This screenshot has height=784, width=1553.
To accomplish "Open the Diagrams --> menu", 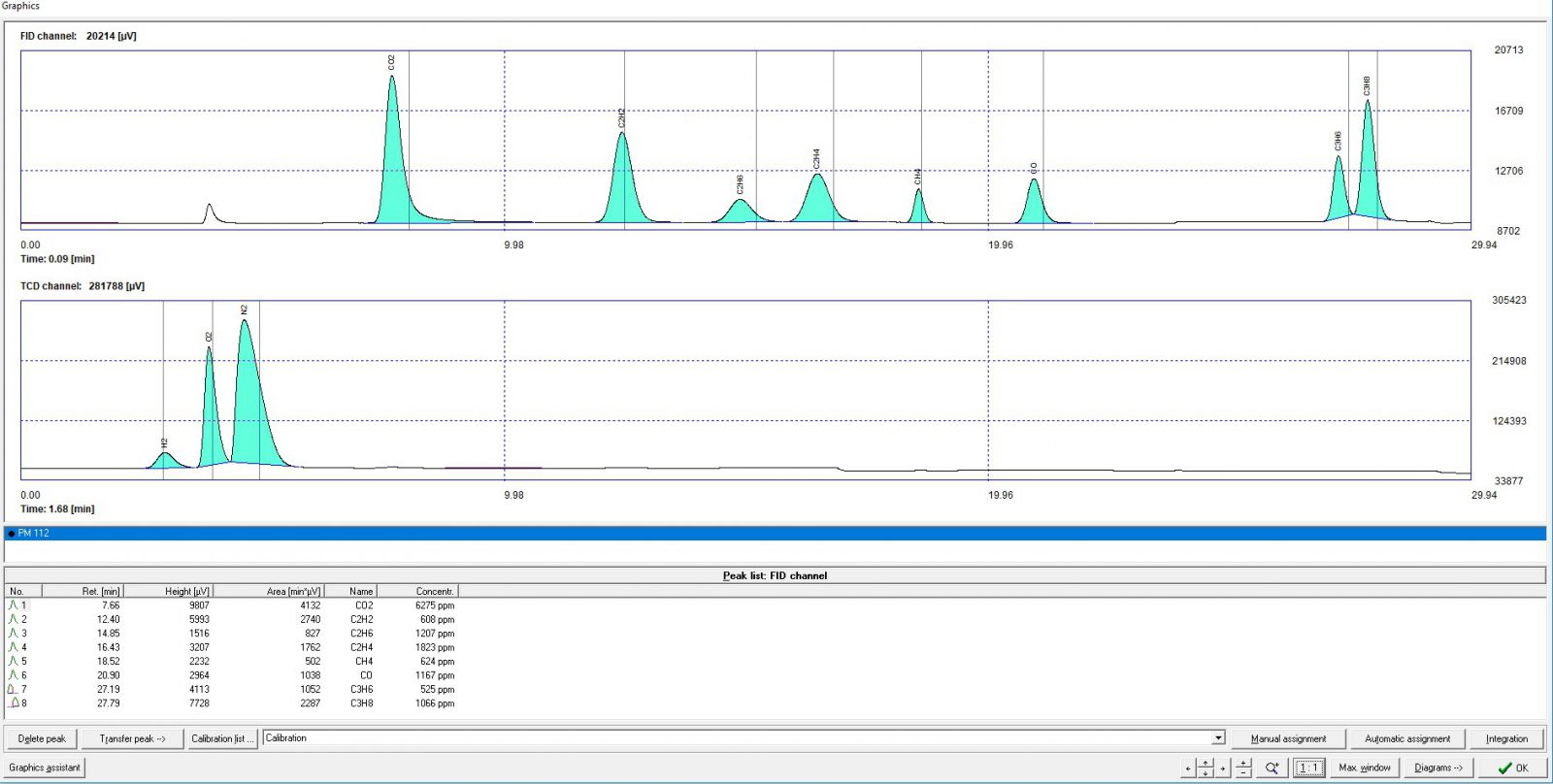I will [1437, 768].
